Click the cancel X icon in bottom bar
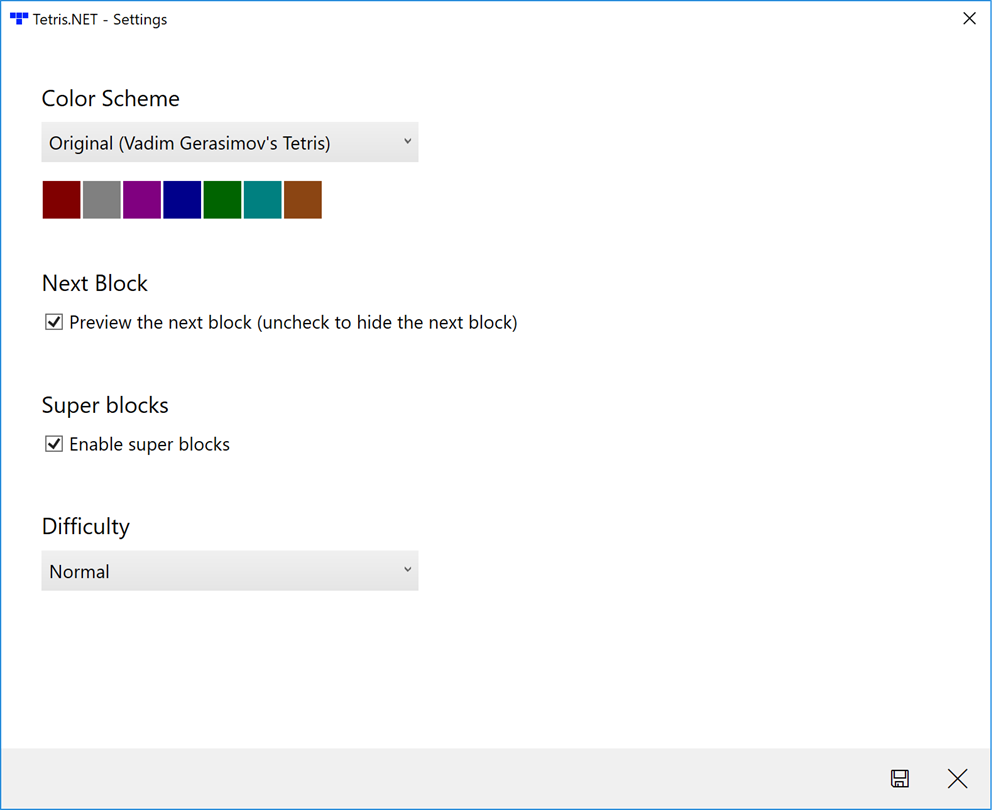Image resolution: width=992 pixels, height=810 pixels. pyautogui.click(x=957, y=779)
